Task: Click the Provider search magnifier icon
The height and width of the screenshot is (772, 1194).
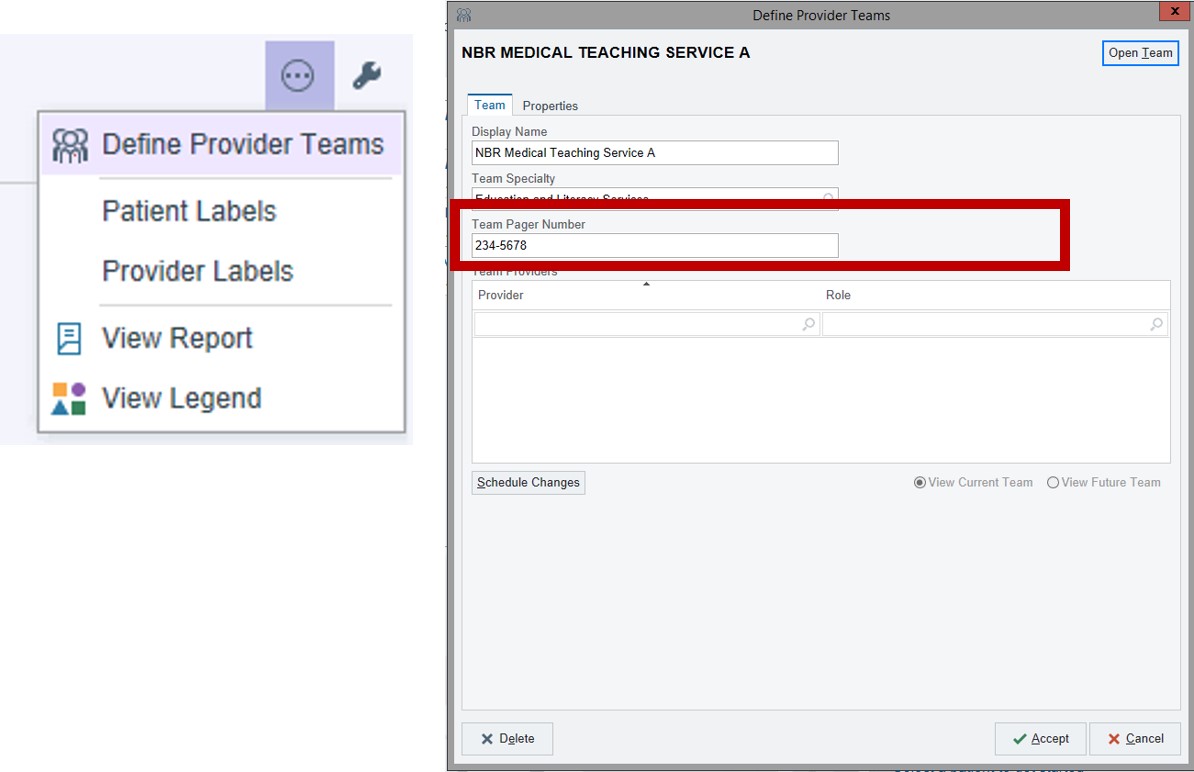Action: point(809,324)
